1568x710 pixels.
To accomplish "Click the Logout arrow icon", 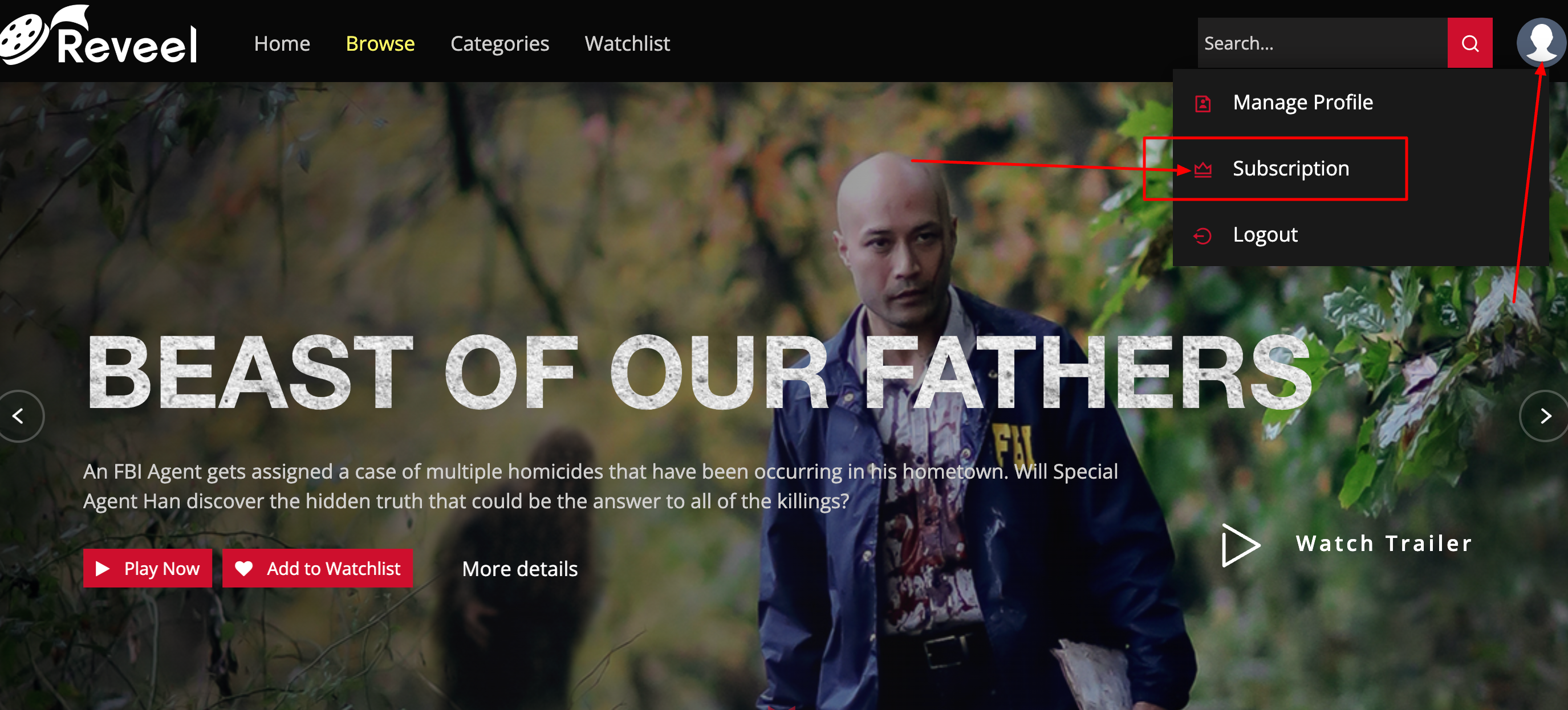I will (x=1203, y=235).
